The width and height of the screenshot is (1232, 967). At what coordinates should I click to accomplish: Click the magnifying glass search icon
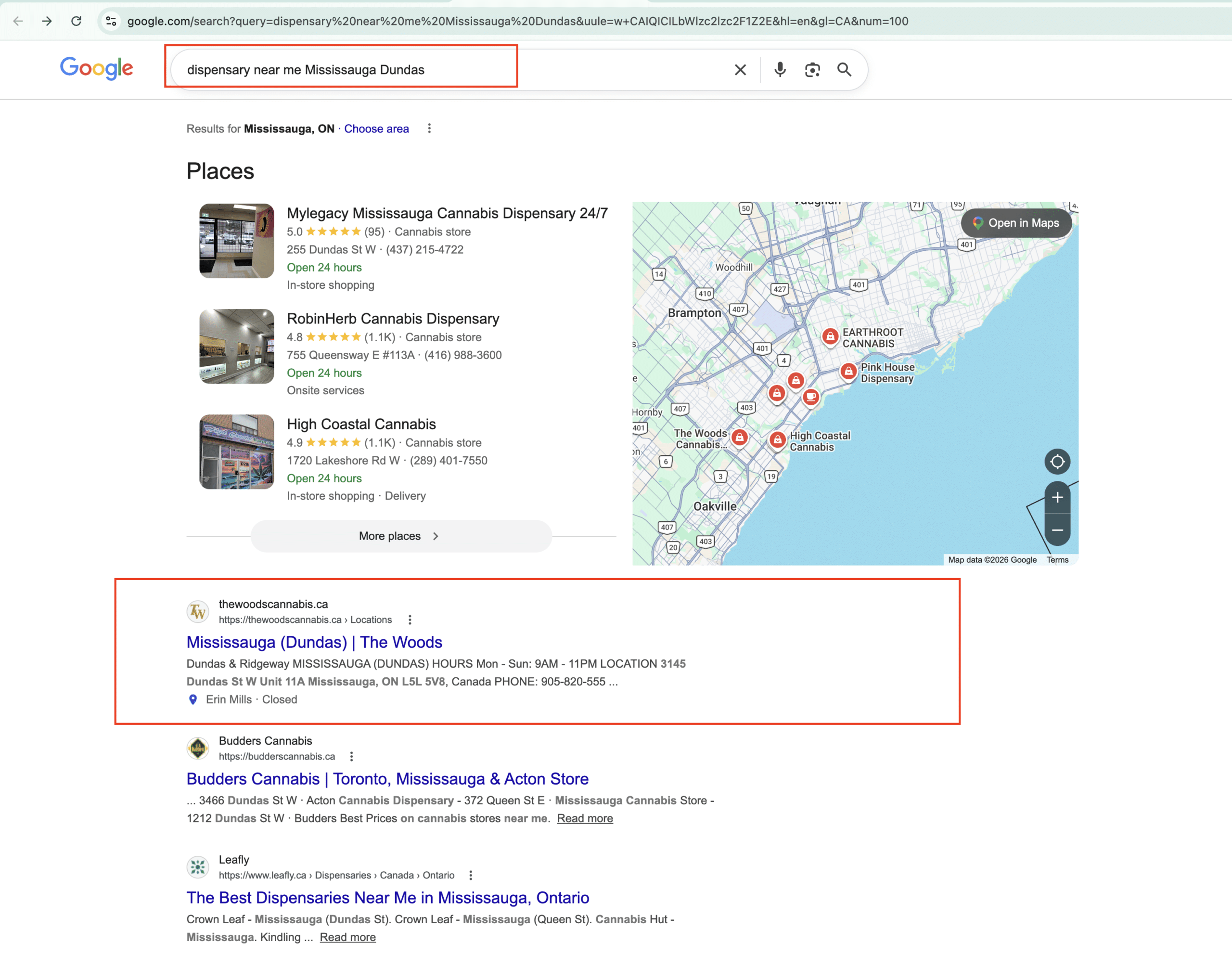coord(844,70)
